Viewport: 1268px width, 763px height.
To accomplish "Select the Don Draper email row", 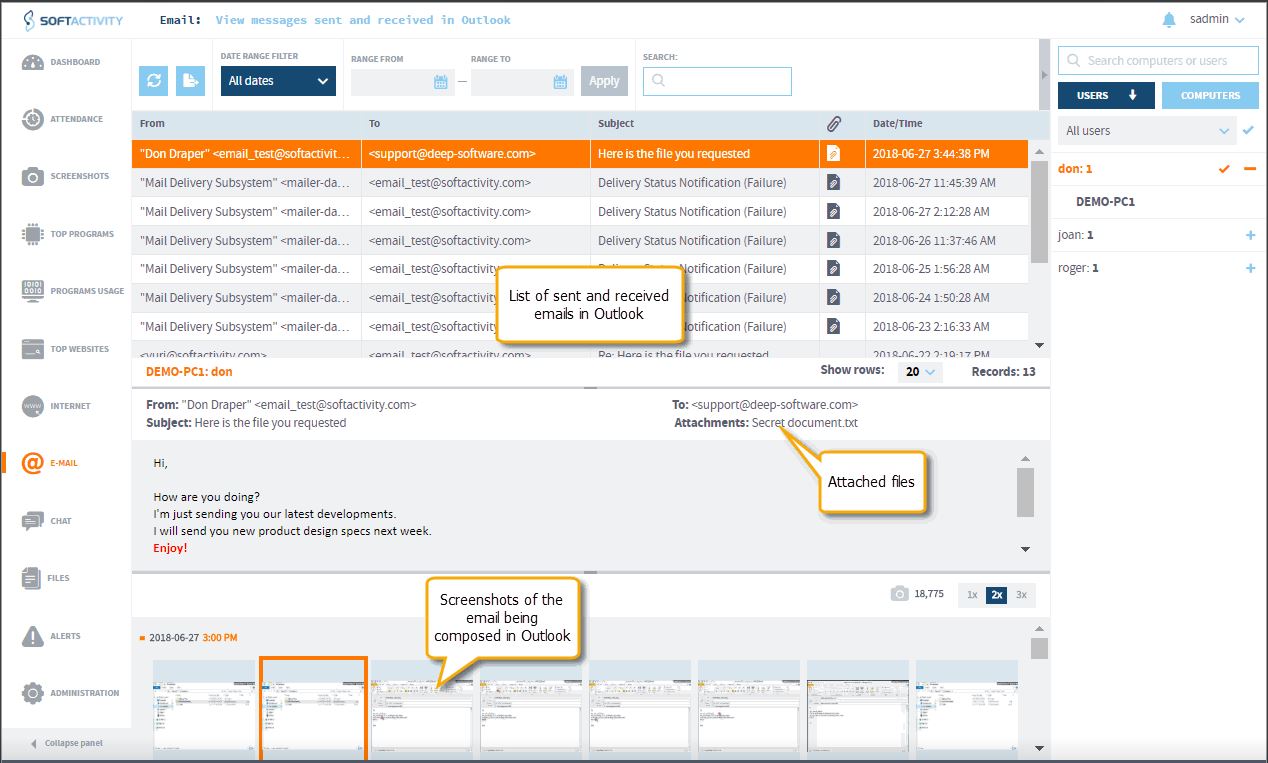I will (580, 154).
